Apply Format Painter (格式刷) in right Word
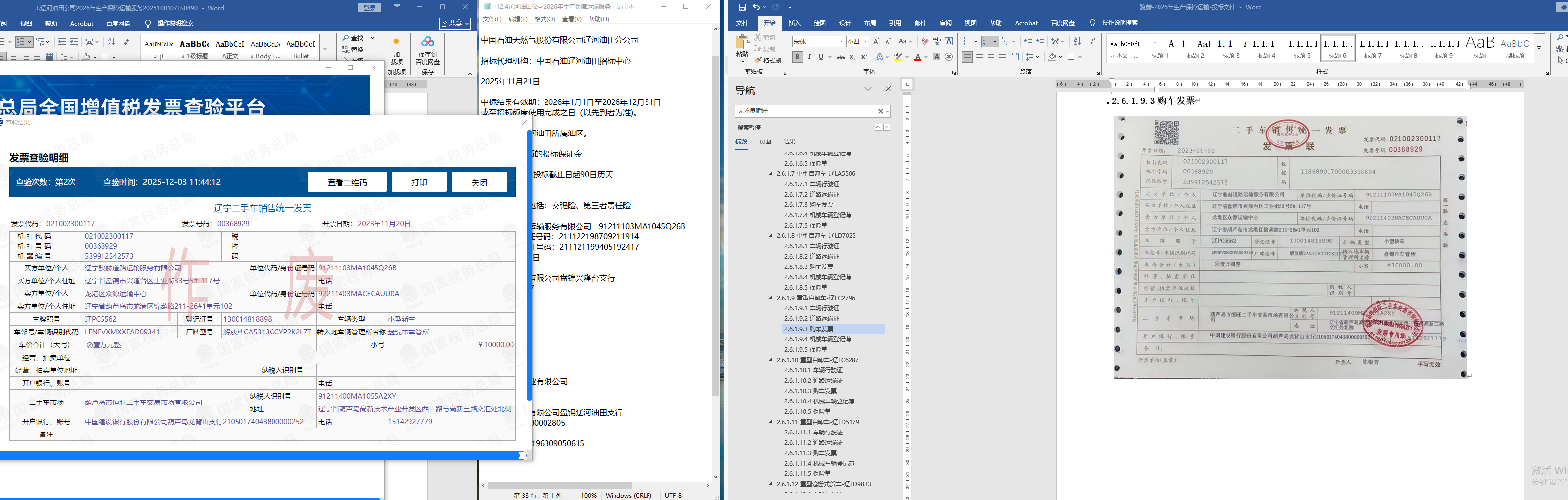This screenshot has width=1568, height=500. 768,60
